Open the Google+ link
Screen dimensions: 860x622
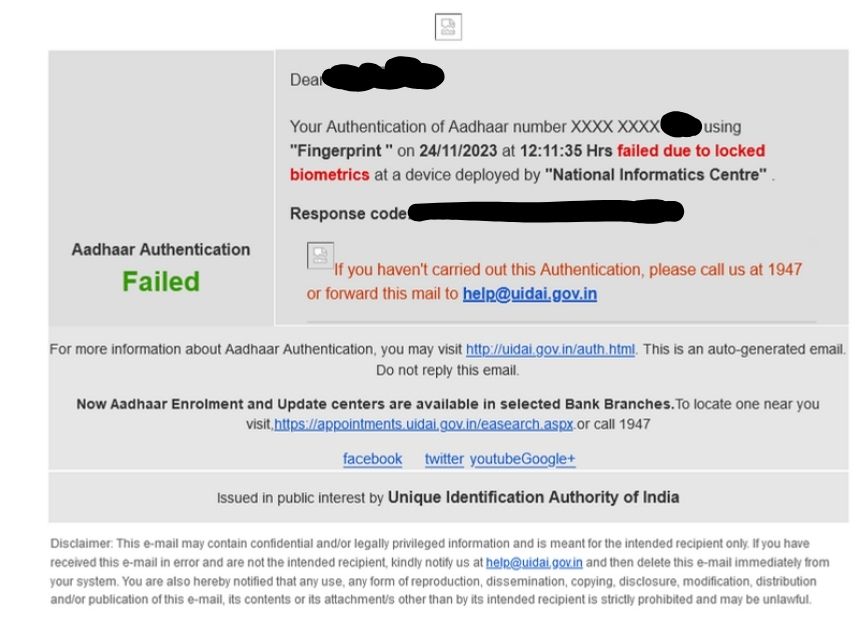[x=548, y=459]
